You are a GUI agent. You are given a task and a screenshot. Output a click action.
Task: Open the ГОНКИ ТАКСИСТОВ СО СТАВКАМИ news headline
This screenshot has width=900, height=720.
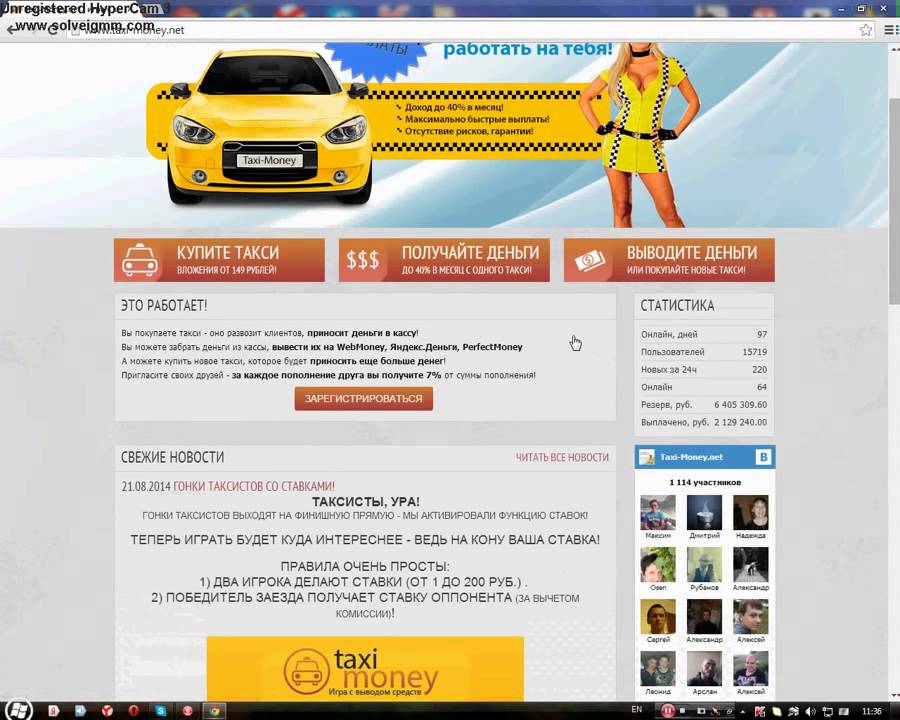tap(254, 486)
